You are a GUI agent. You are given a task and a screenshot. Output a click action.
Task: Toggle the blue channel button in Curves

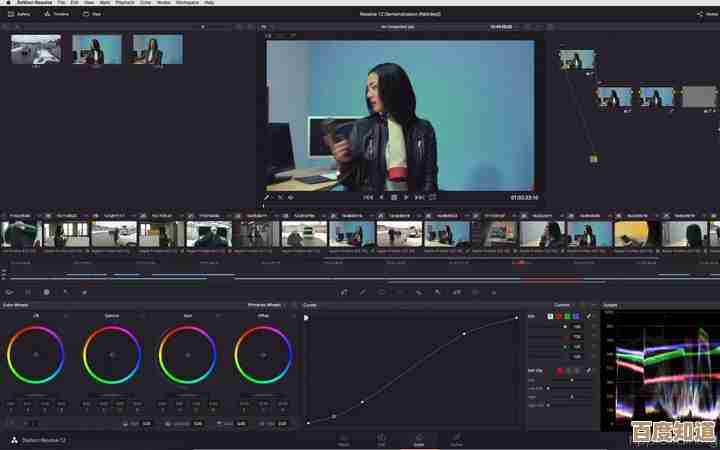click(x=576, y=316)
